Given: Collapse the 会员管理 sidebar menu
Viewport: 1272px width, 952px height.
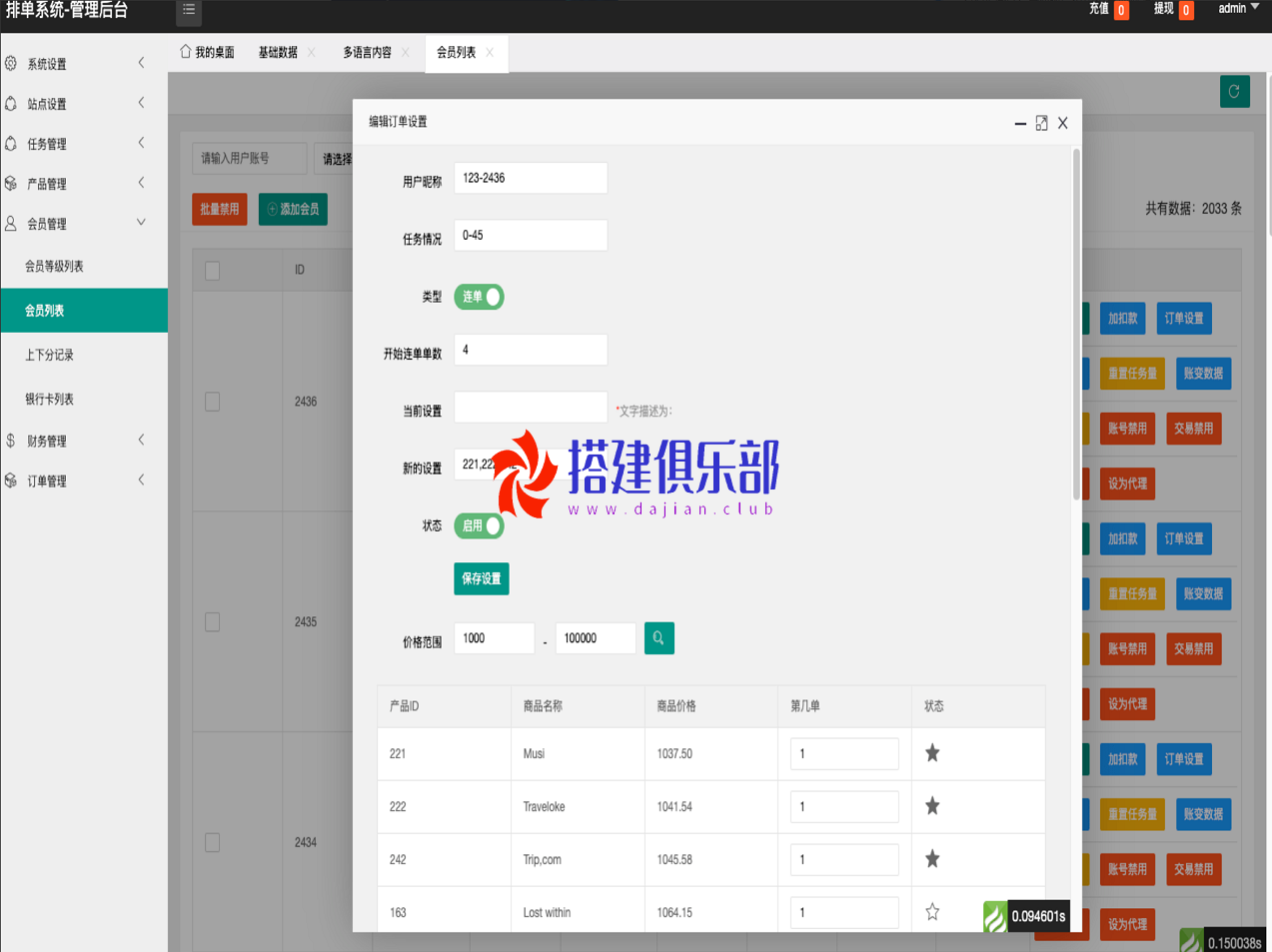Looking at the screenshot, I should [x=141, y=222].
